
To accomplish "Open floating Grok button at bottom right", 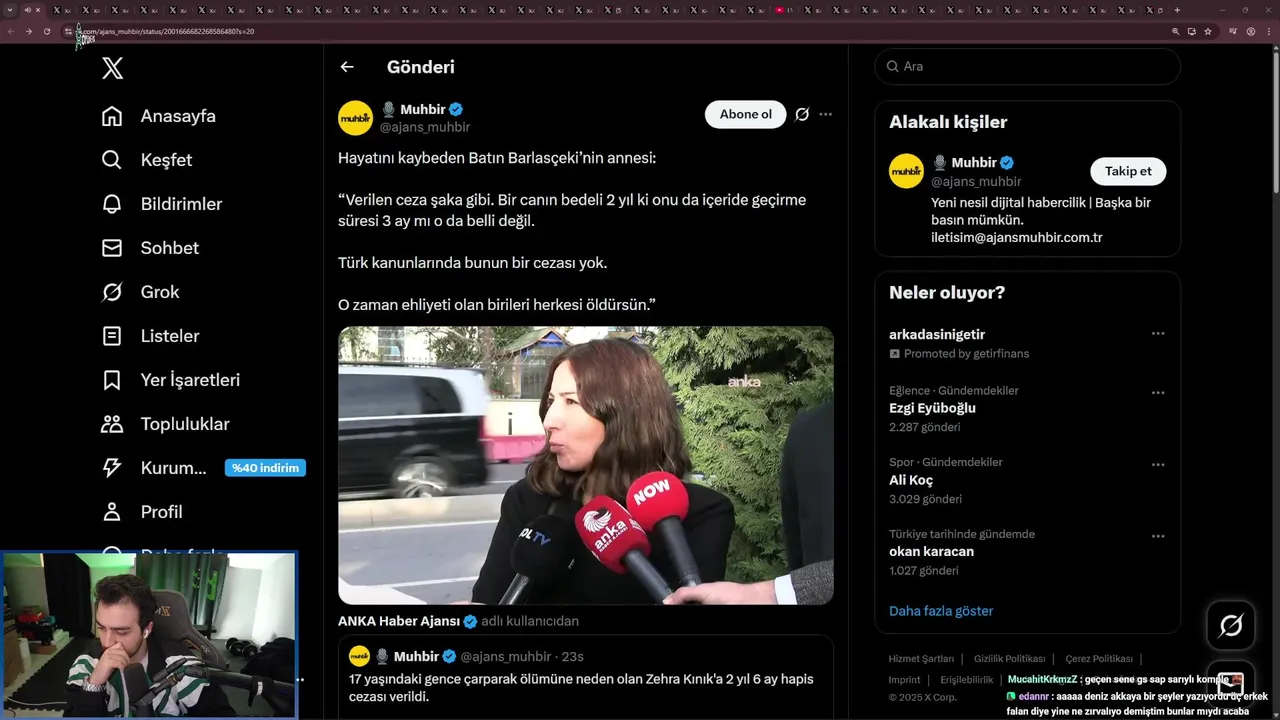I will (x=1231, y=626).
